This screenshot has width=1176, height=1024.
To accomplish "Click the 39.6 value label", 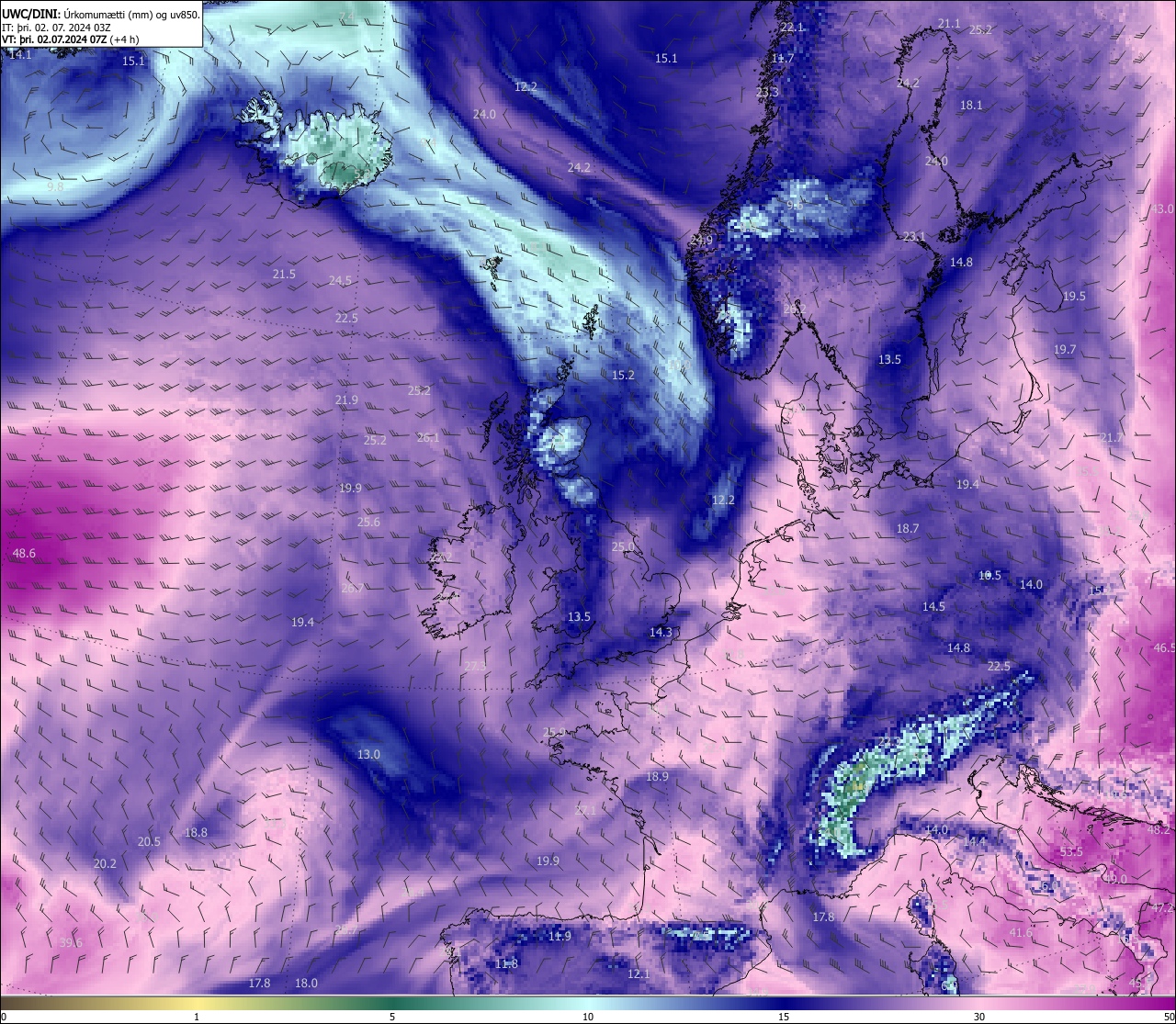I will (x=71, y=942).
